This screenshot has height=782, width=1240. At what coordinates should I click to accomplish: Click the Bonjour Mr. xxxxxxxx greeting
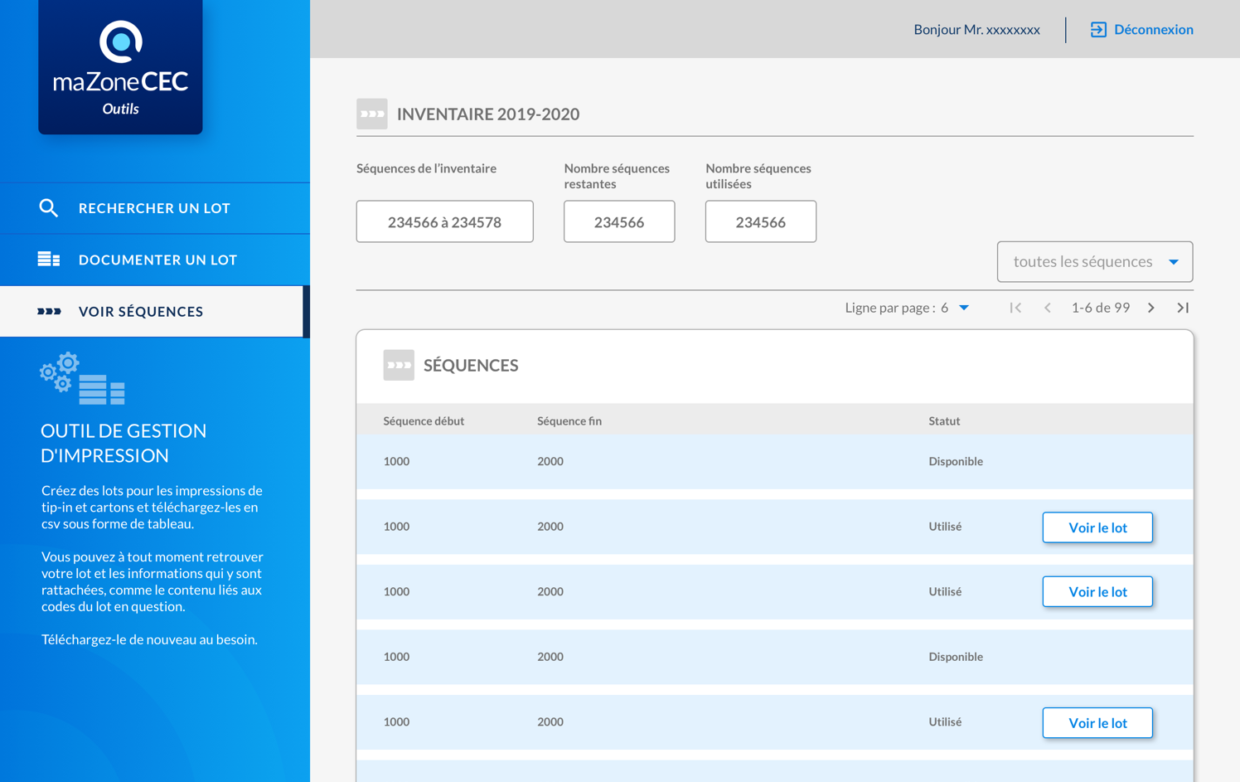(977, 30)
